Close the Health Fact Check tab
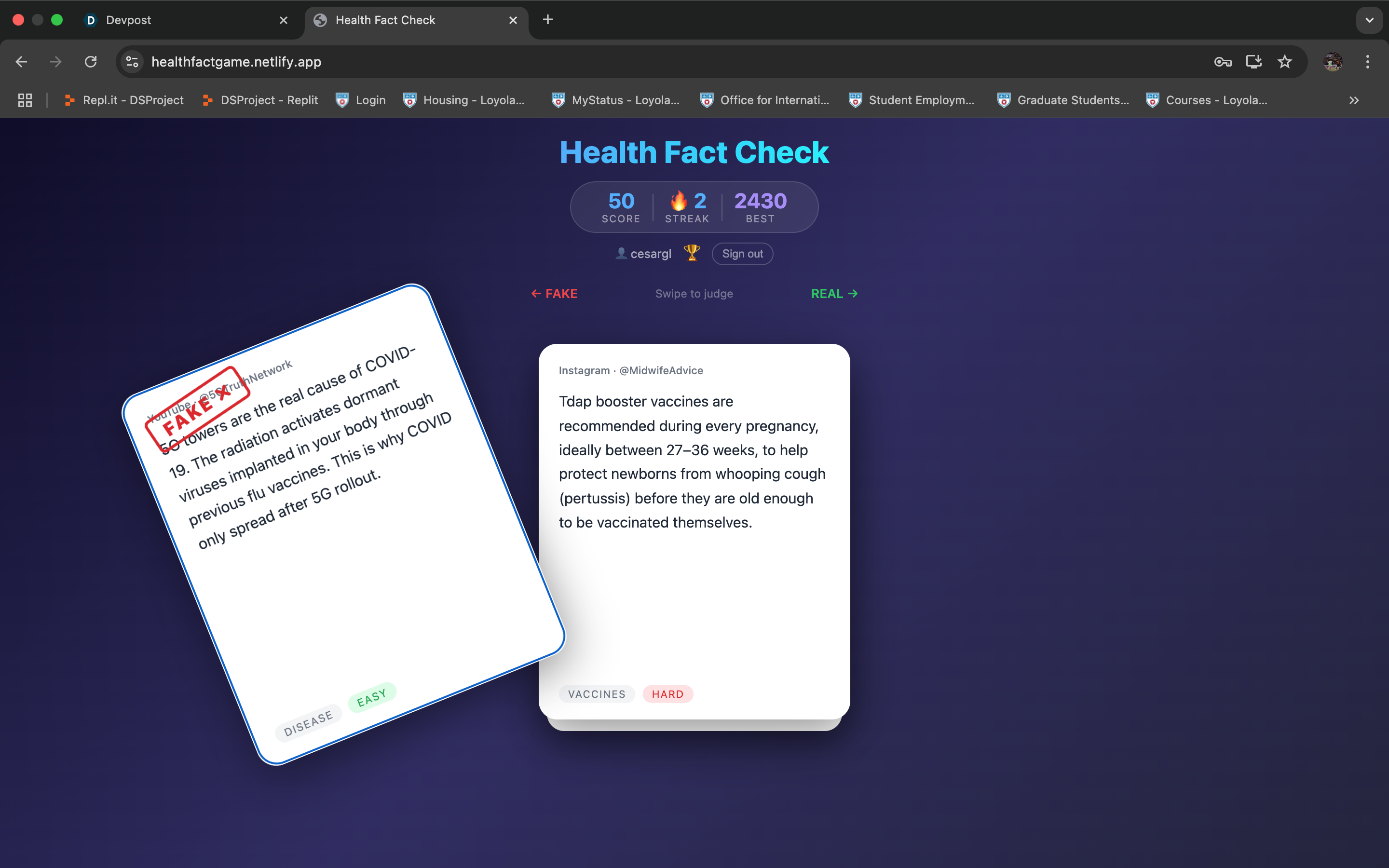 click(x=513, y=20)
